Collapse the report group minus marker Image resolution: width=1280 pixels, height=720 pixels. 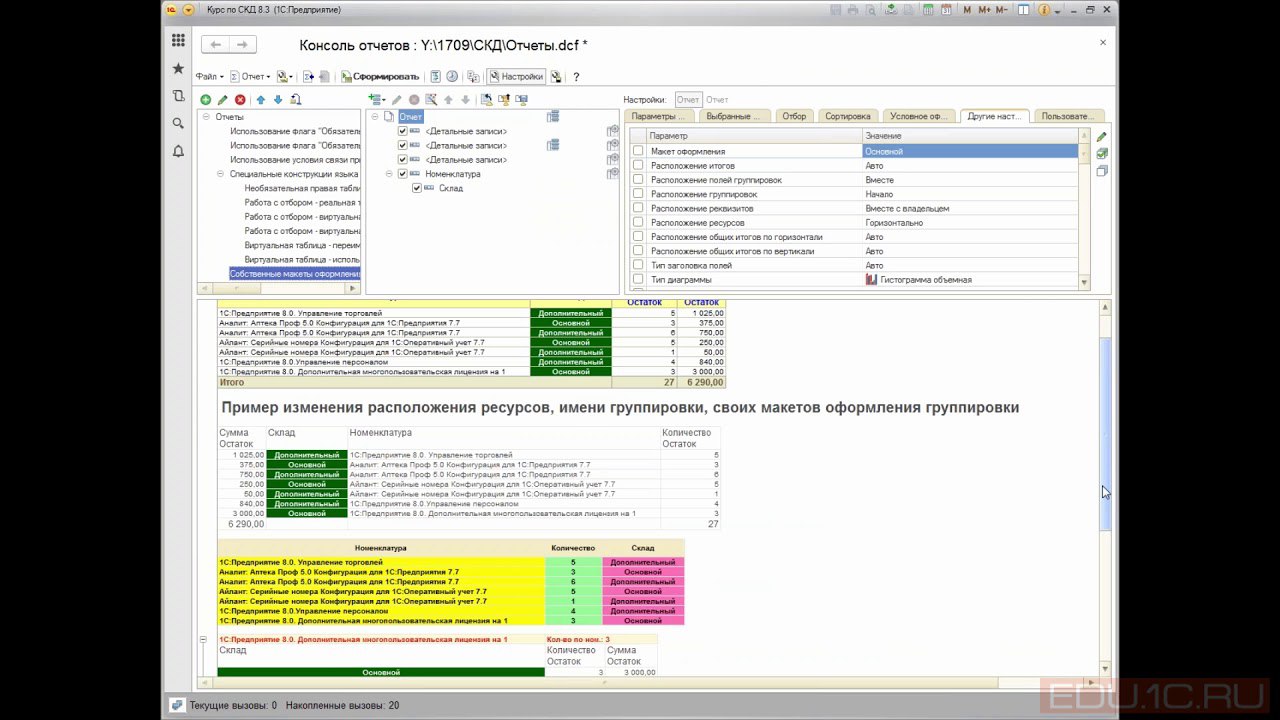click(203, 640)
